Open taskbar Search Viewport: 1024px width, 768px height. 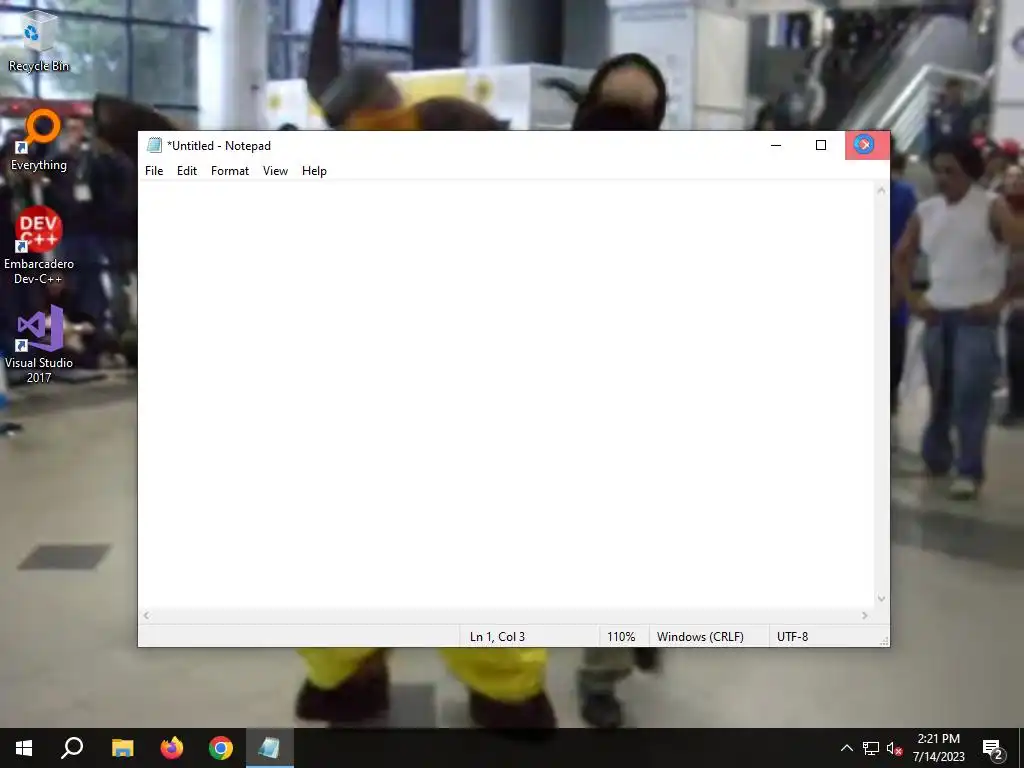point(72,748)
